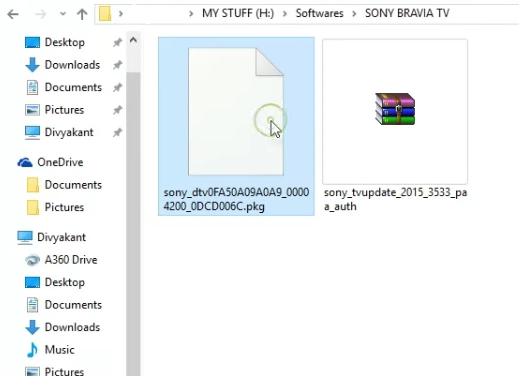Click the A360 Drive icon
This screenshot has height=376, width=519.
(x=32, y=260)
